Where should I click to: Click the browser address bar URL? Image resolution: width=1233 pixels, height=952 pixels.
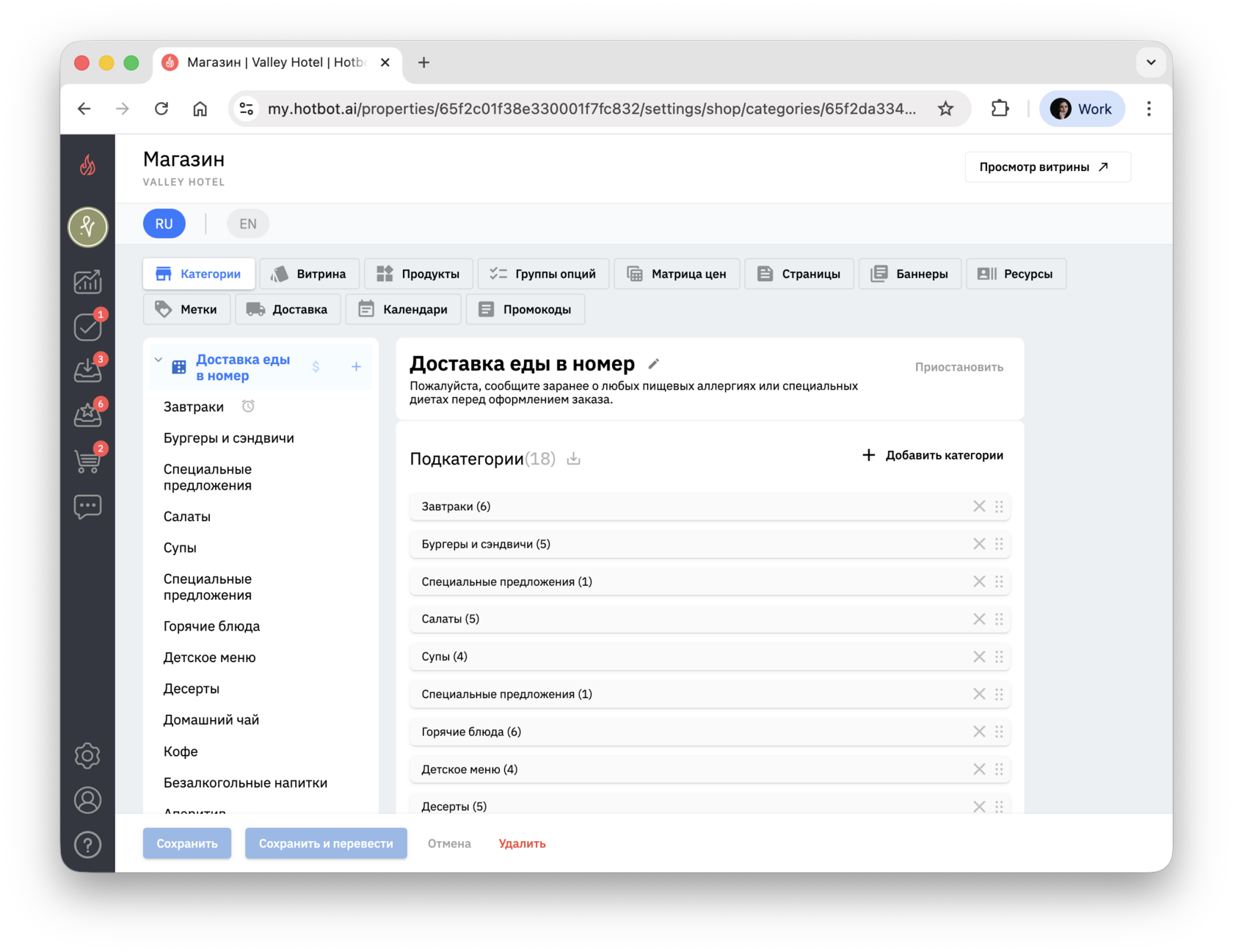(592, 109)
